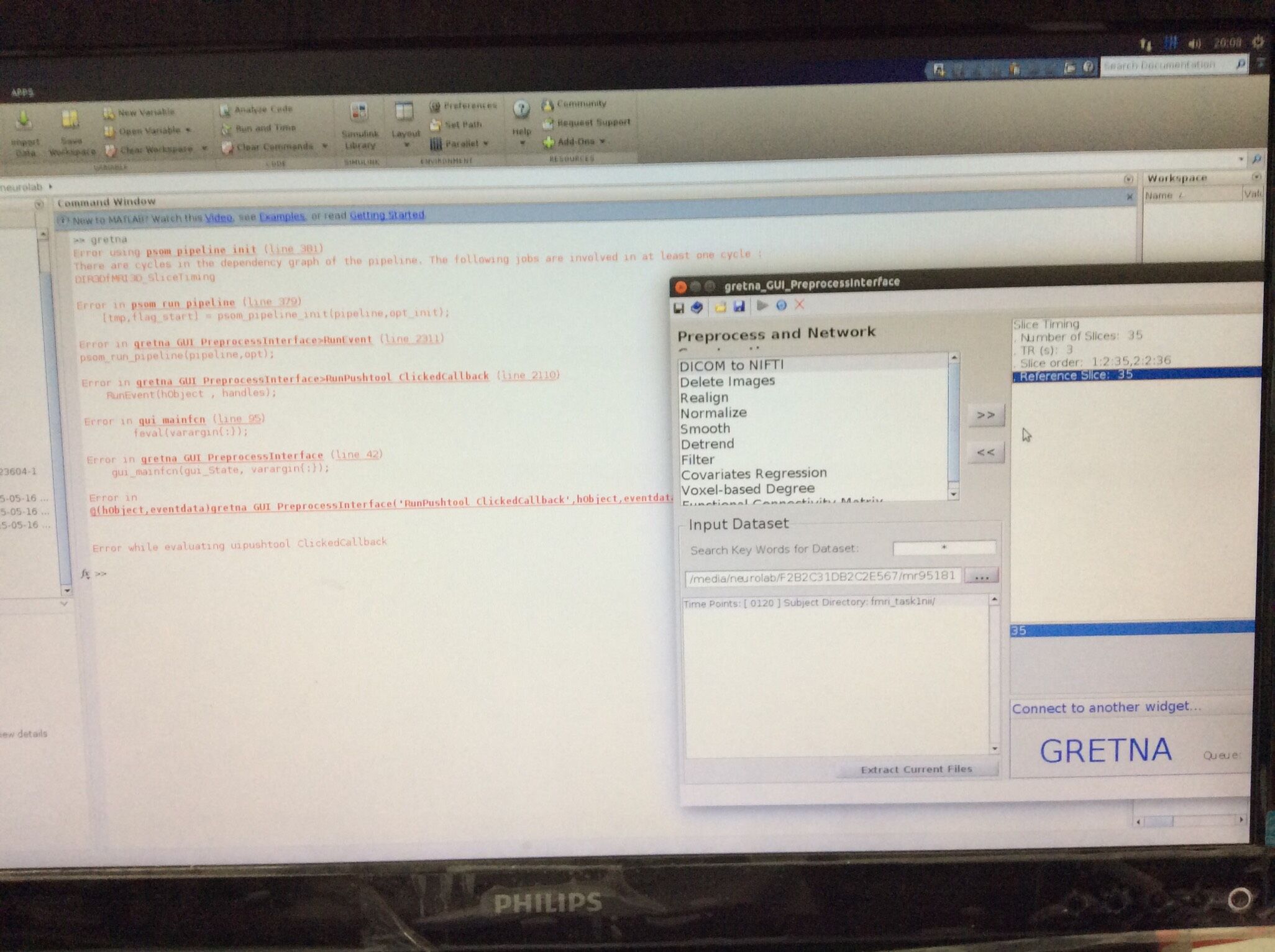Click the blue cube icon in GRETNA toolbar

(x=697, y=307)
